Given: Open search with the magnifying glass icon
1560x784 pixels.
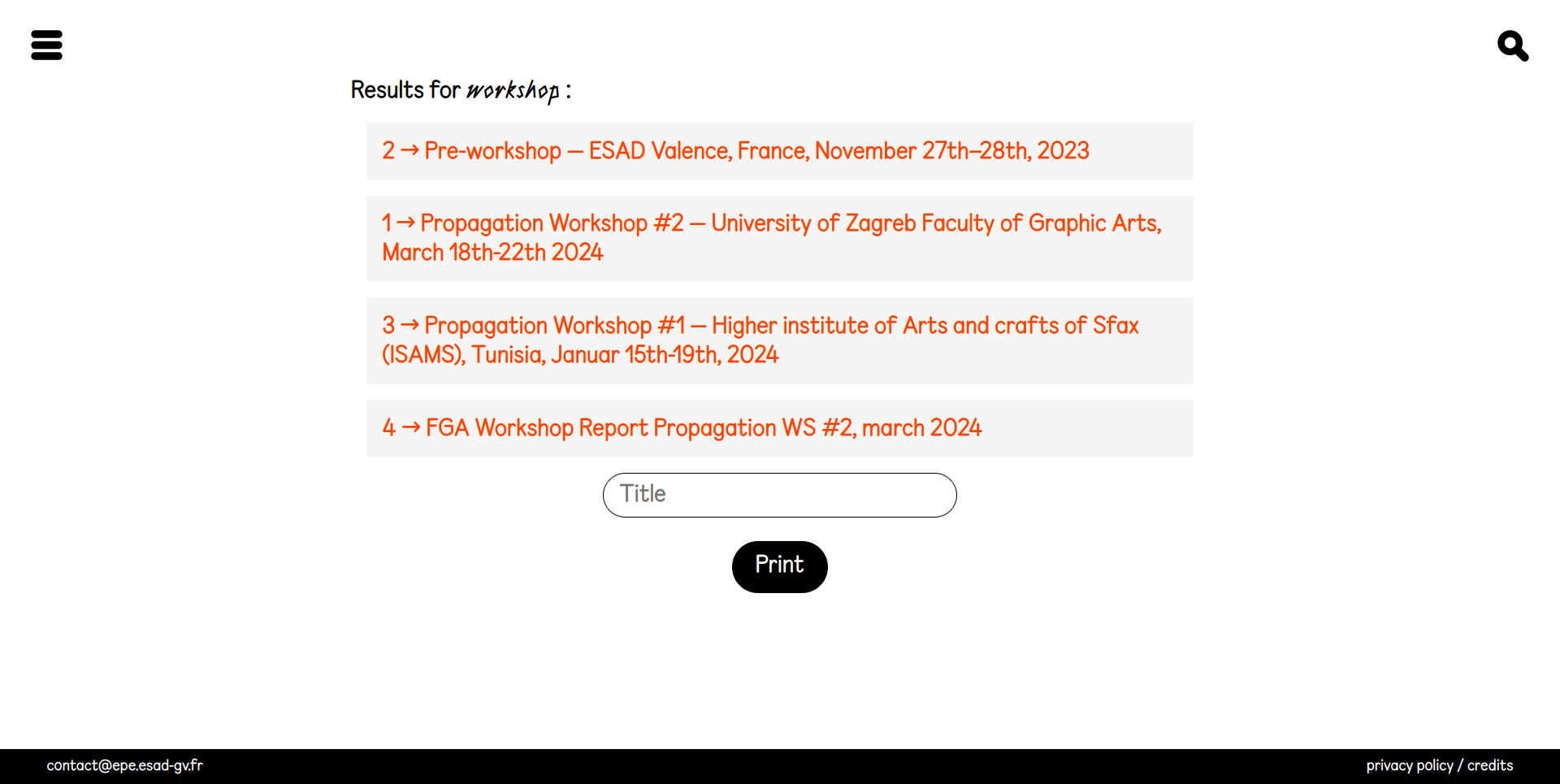Looking at the screenshot, I should tap(1513, 45).
